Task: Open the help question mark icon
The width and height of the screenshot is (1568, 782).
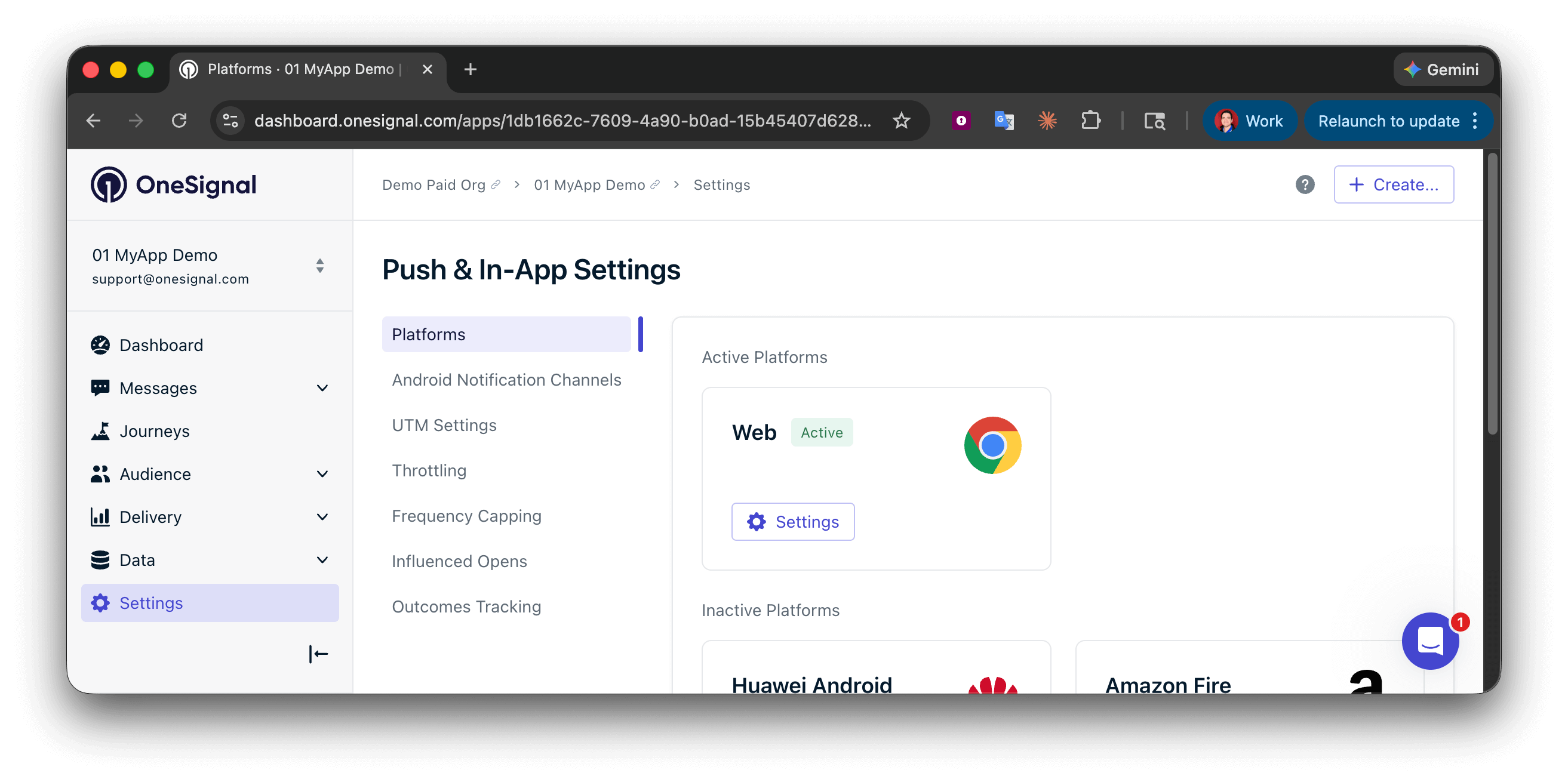Action: [x=1305, y=184]
